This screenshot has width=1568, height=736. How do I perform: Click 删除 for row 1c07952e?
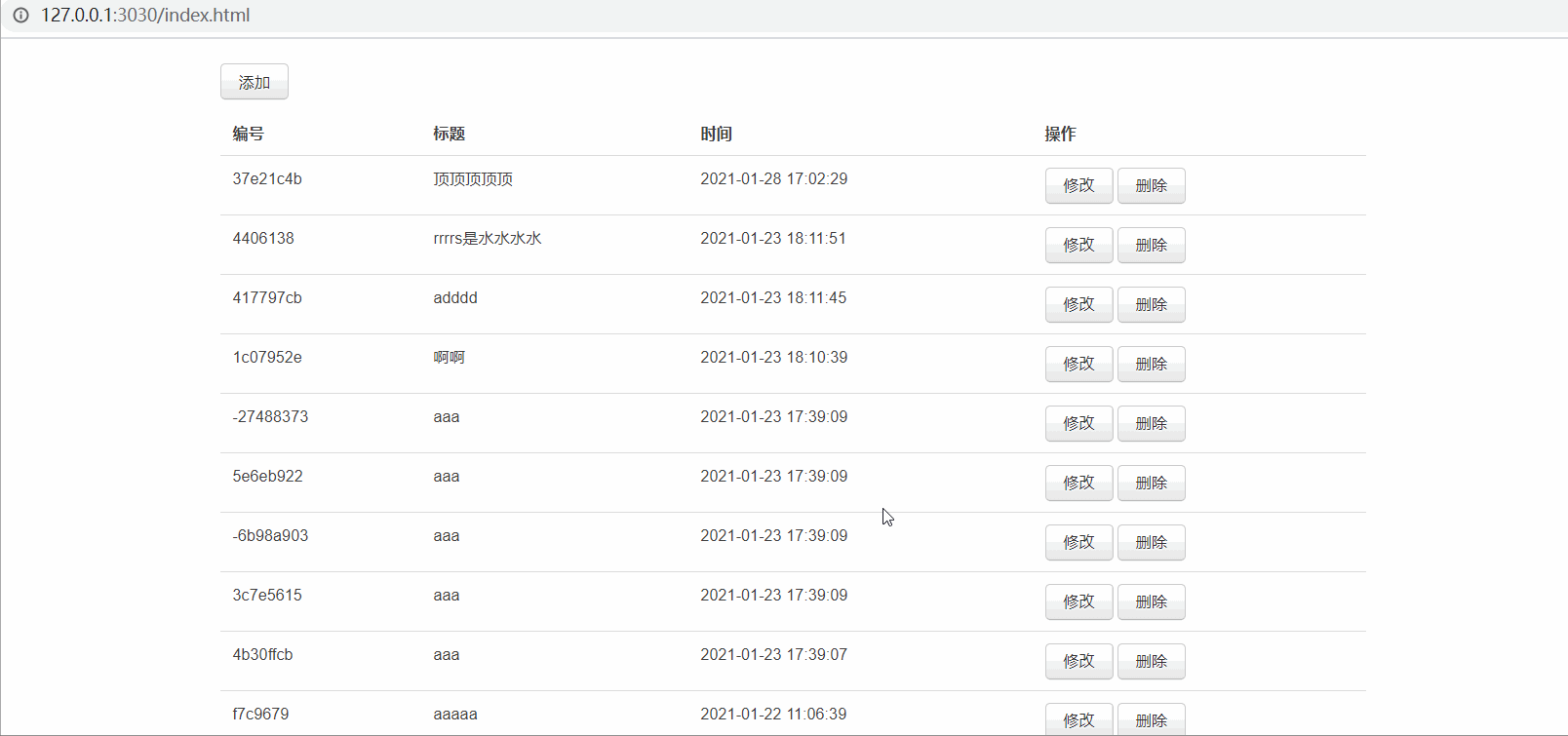coord(1152,364)
